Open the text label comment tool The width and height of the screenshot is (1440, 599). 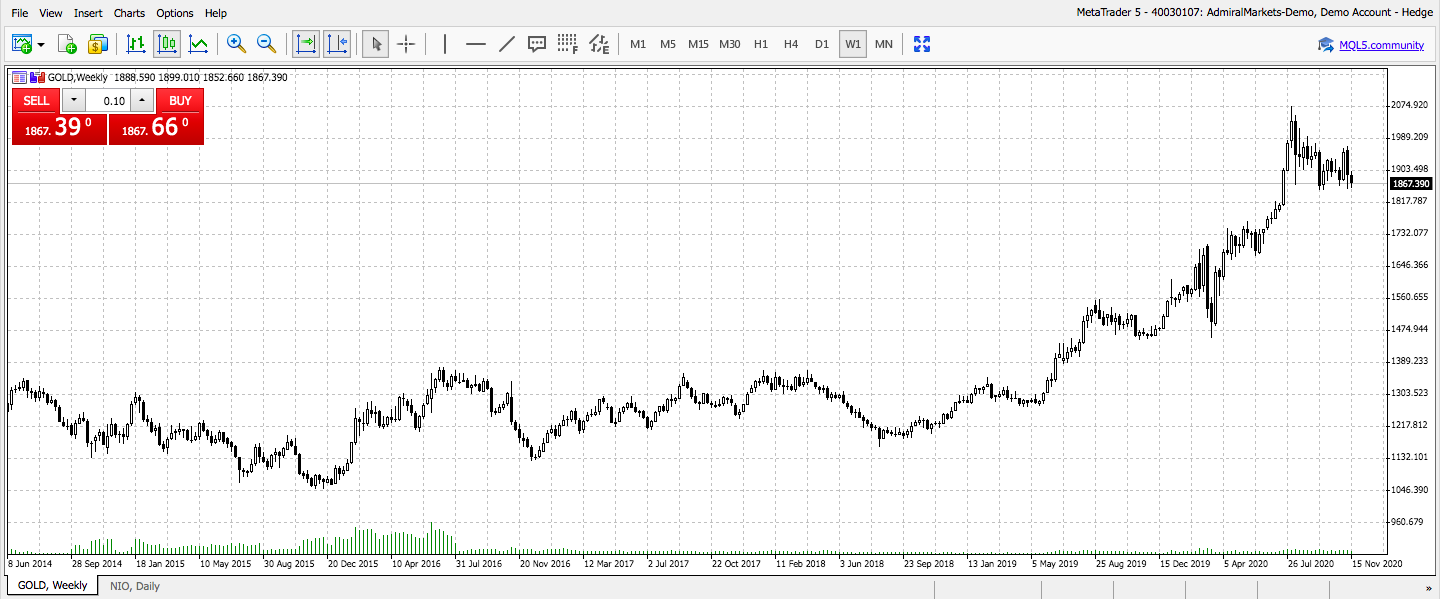[x=537, y=44]
